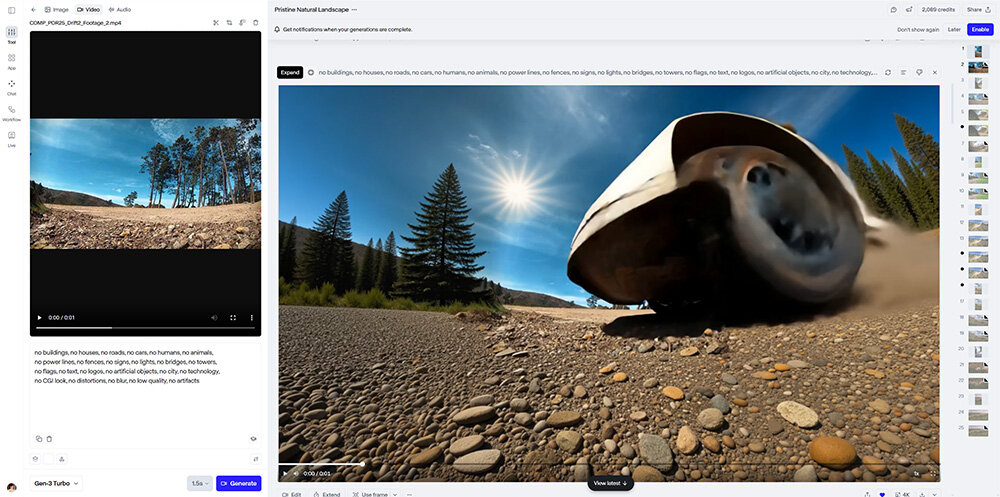The width and height of the screenshot is (1000, 497).
Task: Click the regenerate icon beside the prompt
Action: click(x=887, y=72)
